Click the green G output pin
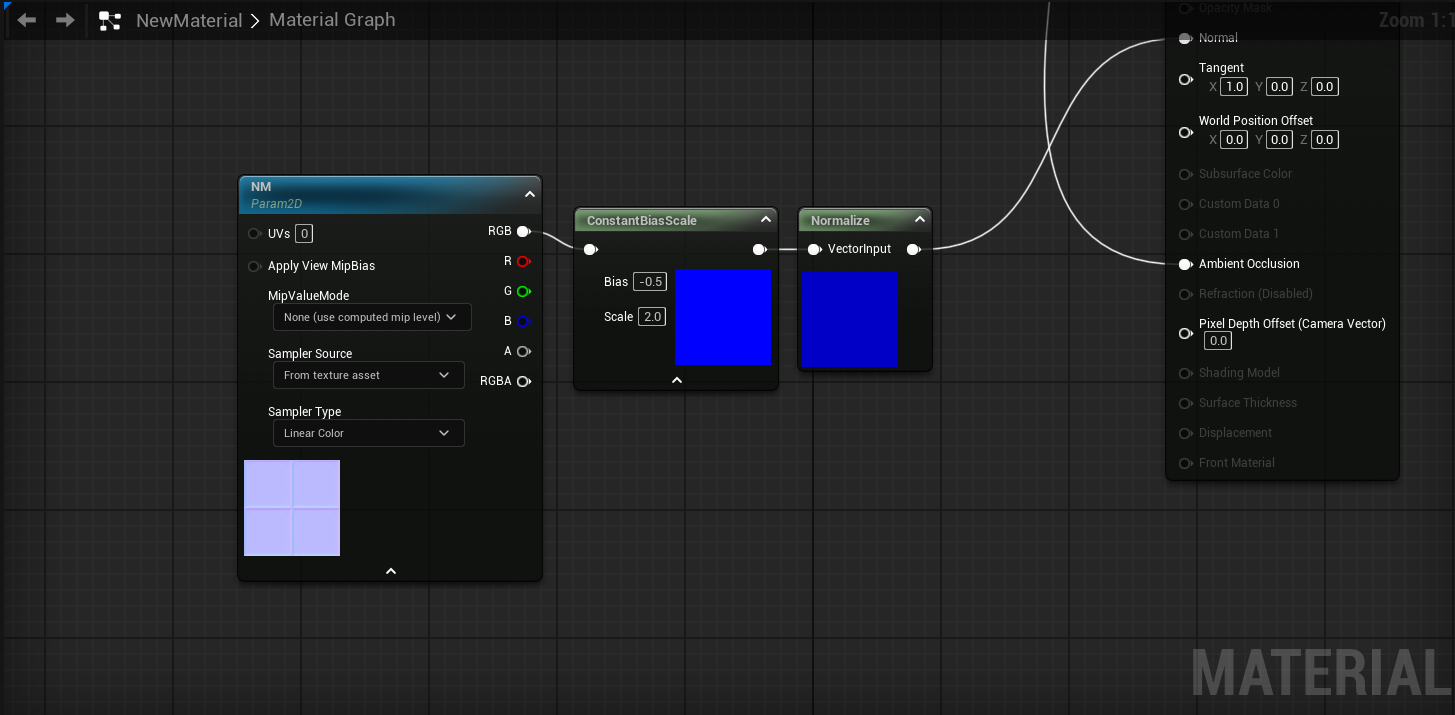This screenshot has width=1455, height=715. click(x=523, y=291)
